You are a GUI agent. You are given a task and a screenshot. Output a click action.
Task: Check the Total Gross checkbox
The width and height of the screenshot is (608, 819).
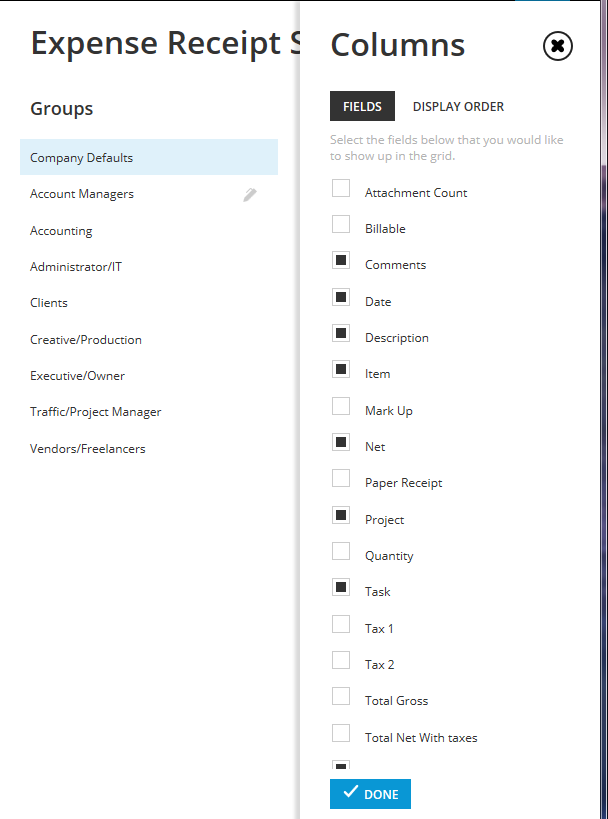[341, 696]
